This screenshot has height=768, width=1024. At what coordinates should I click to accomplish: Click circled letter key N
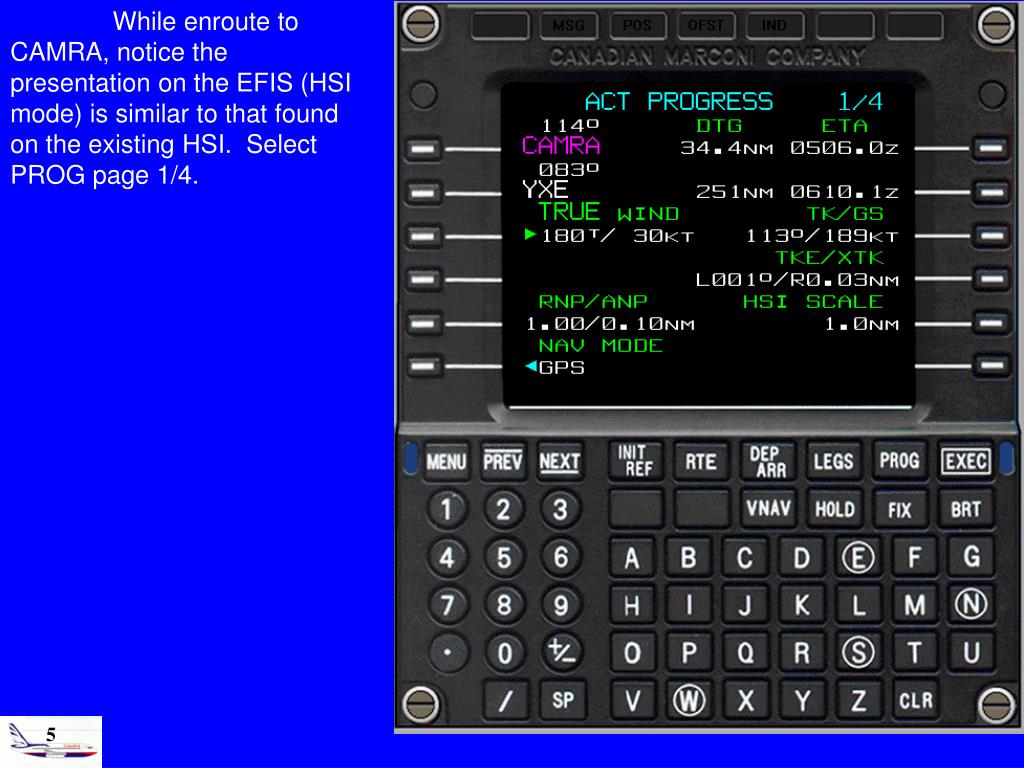pos(971,605)
